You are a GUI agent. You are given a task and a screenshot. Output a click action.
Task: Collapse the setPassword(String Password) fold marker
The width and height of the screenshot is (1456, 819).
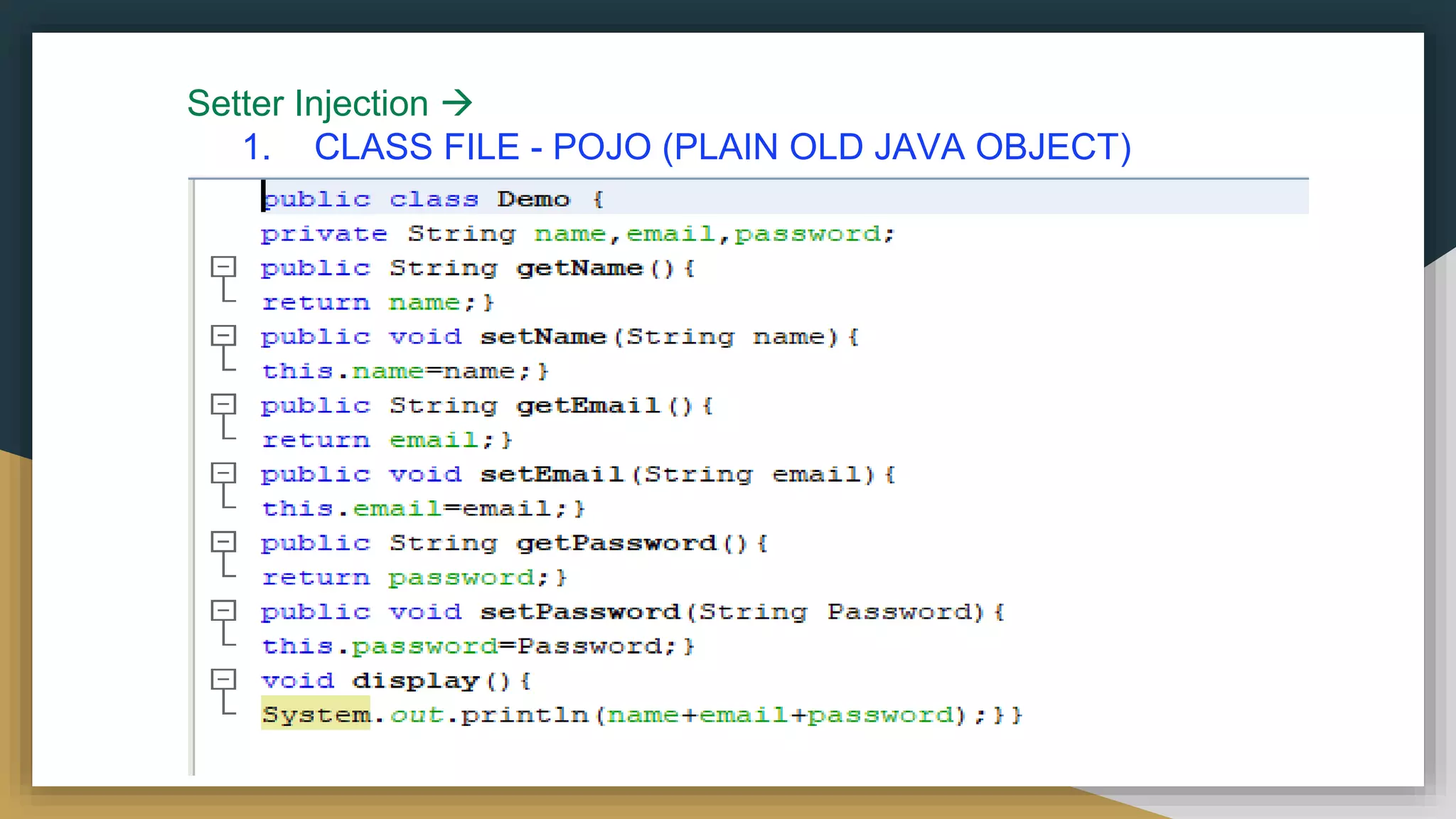pyautogui.click(x=223, y=611)
